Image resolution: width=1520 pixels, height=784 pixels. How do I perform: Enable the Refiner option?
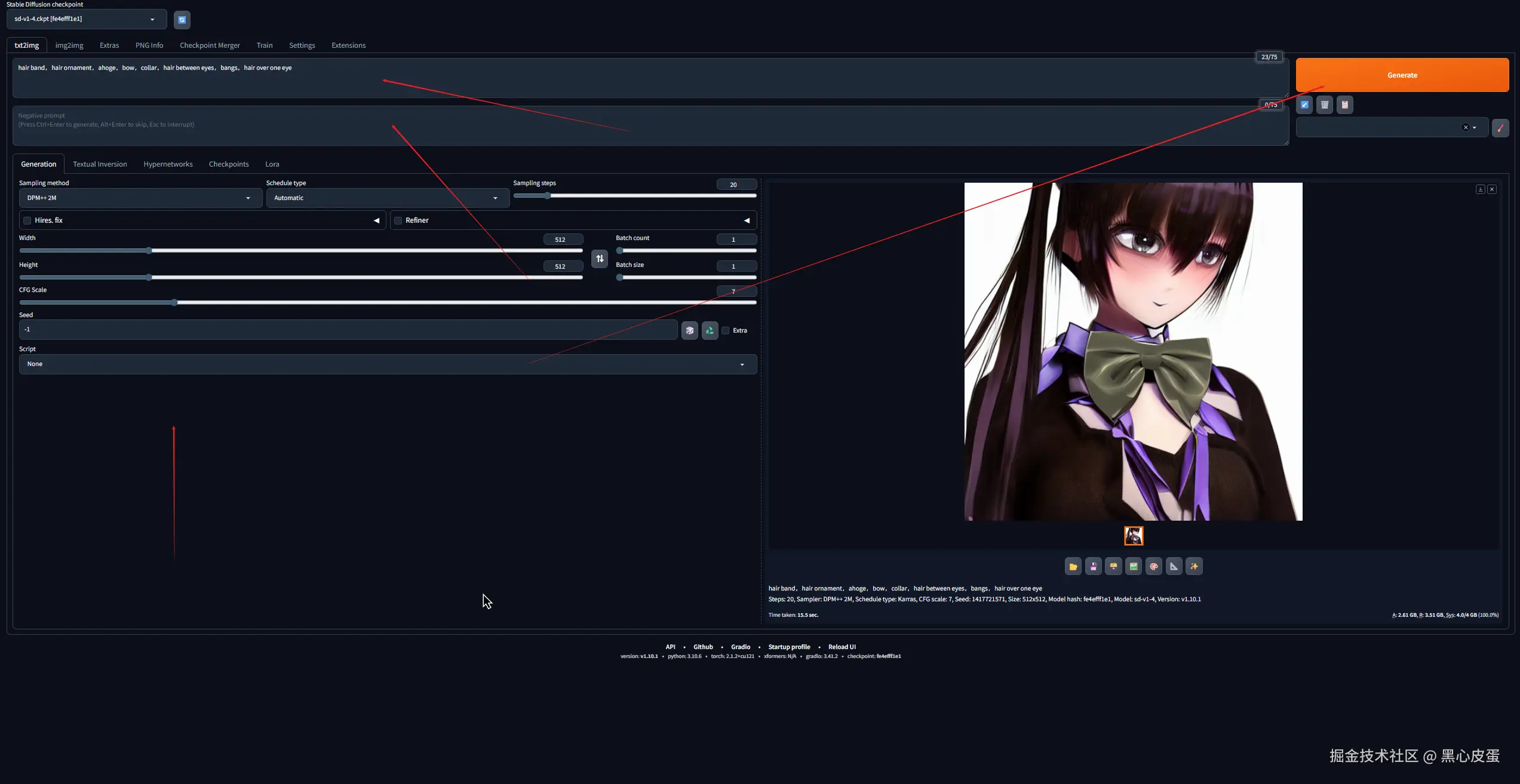398,220
